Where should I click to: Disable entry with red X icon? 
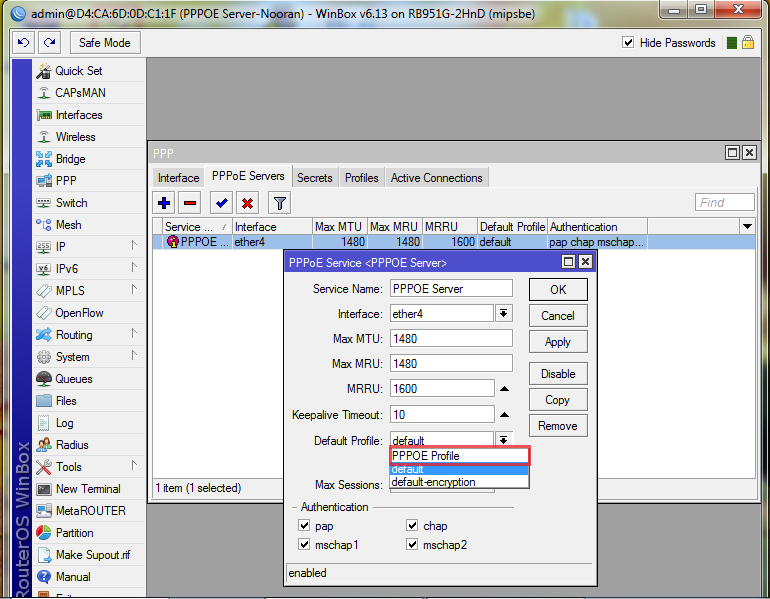[x=248, y=203]
